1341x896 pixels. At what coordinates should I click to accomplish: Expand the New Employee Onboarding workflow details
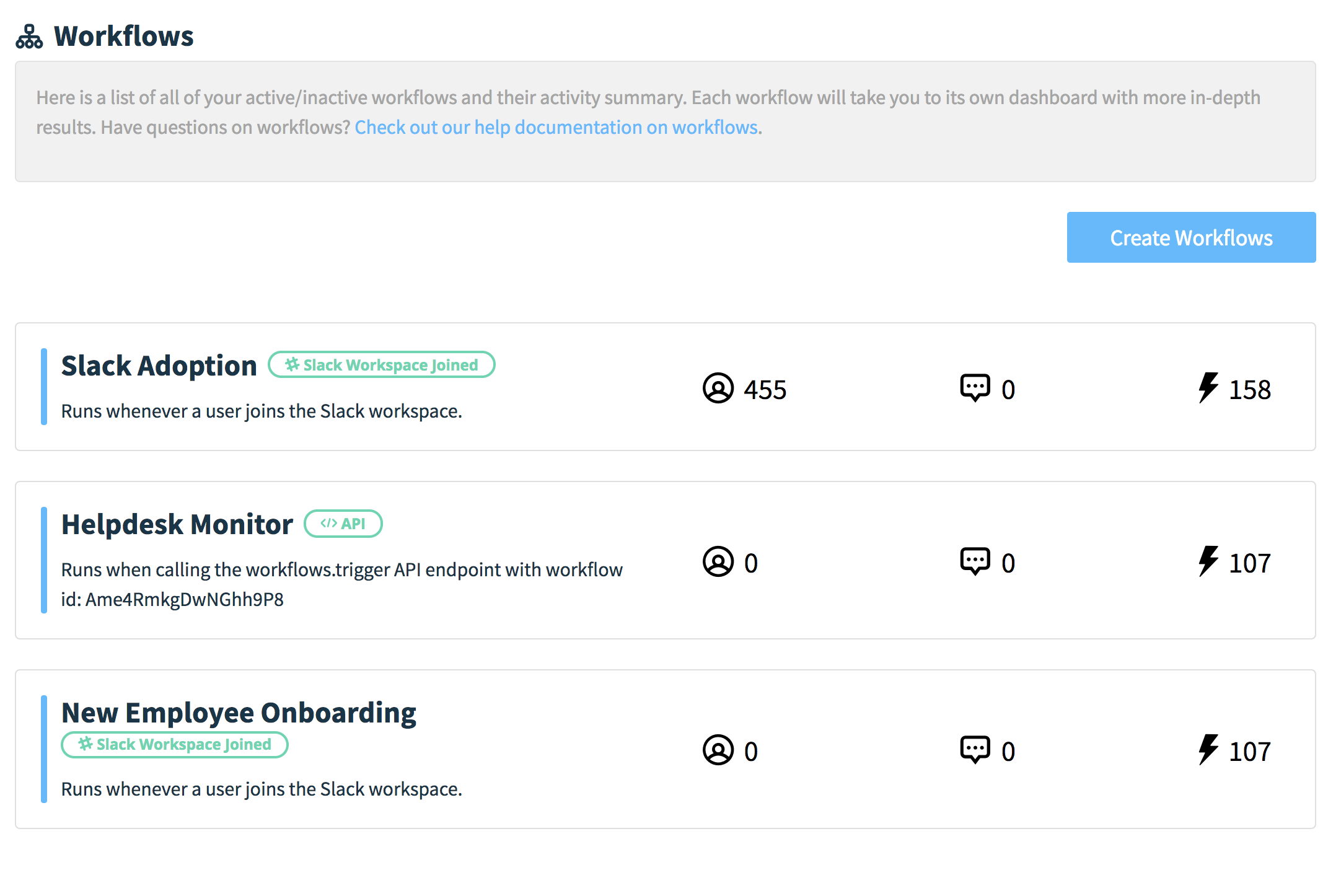tap(238, 712)
